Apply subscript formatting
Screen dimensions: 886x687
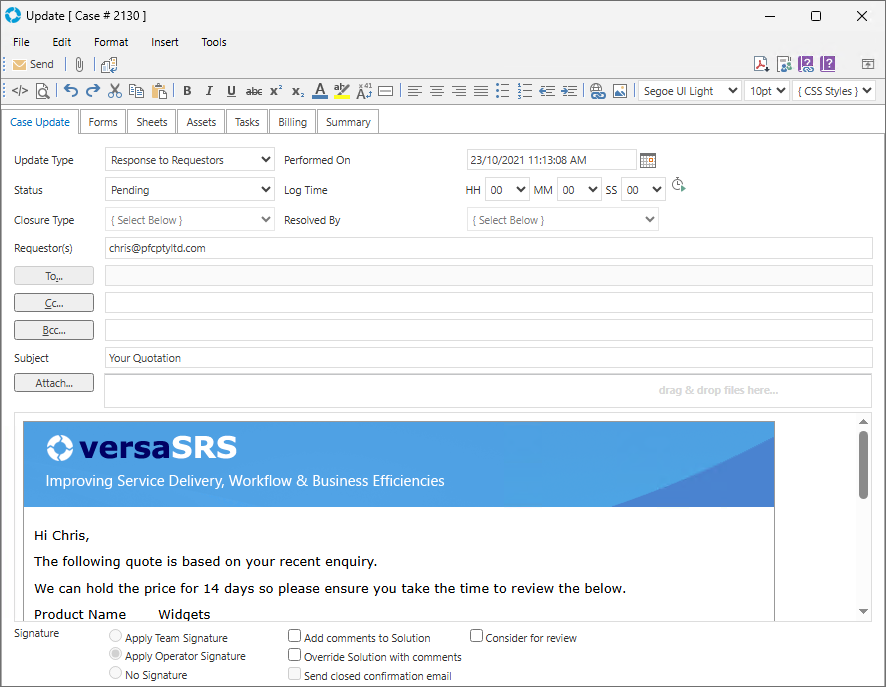(298, 91)
